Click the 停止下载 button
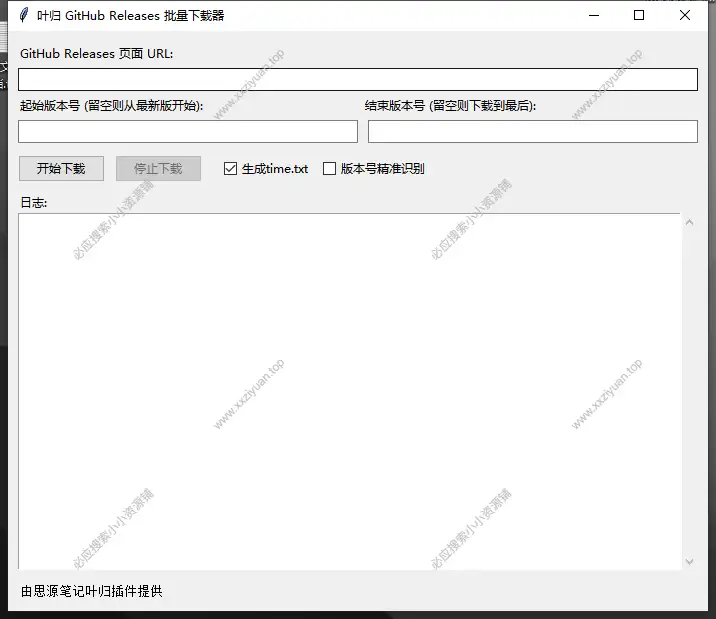 (x=158, y=168)
